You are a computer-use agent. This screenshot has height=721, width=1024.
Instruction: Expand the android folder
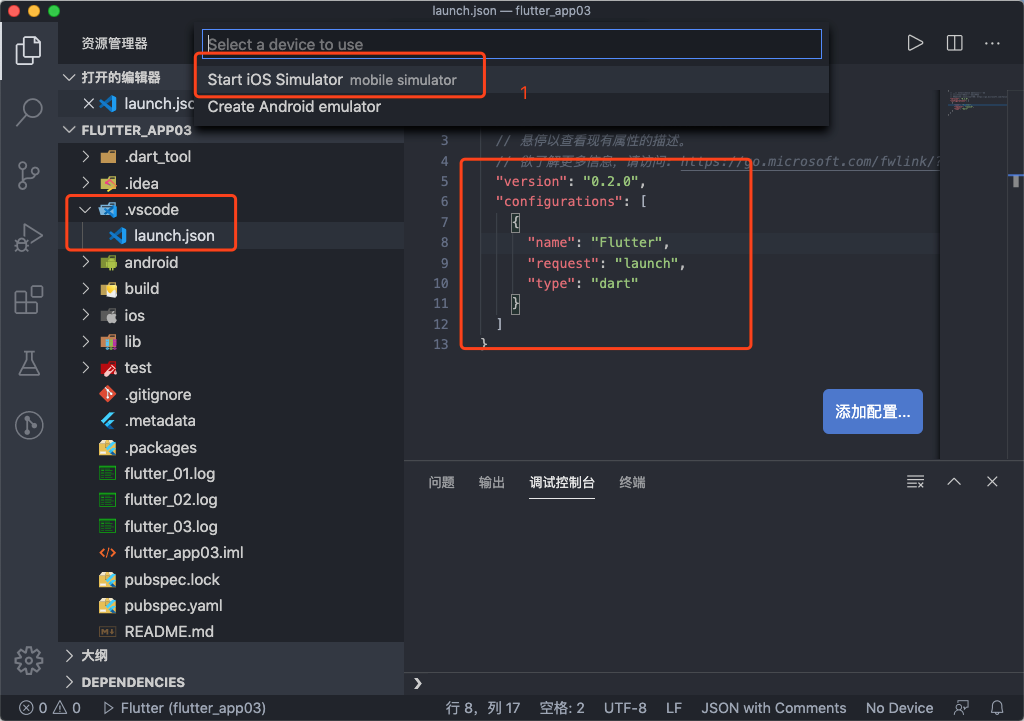pyautogui.click(x=86, y=262)
